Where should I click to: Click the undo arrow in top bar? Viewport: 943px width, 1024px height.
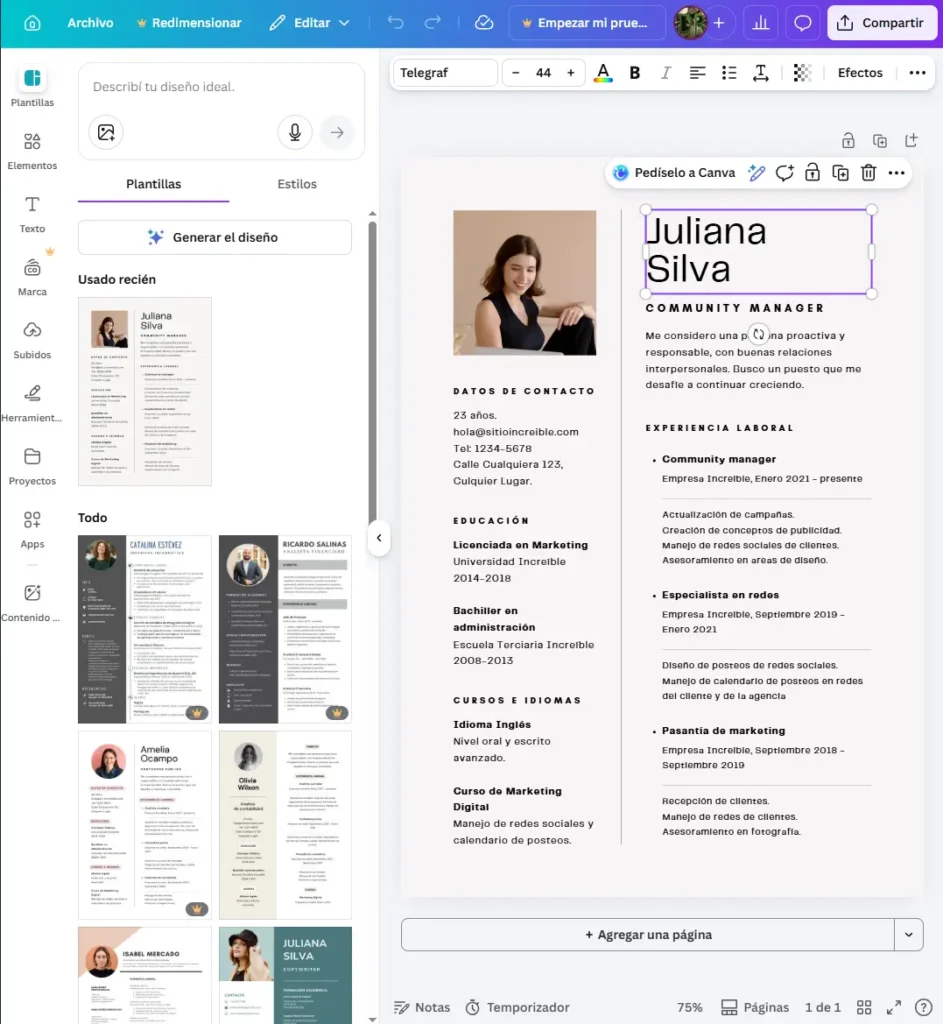tap(396, 23)
